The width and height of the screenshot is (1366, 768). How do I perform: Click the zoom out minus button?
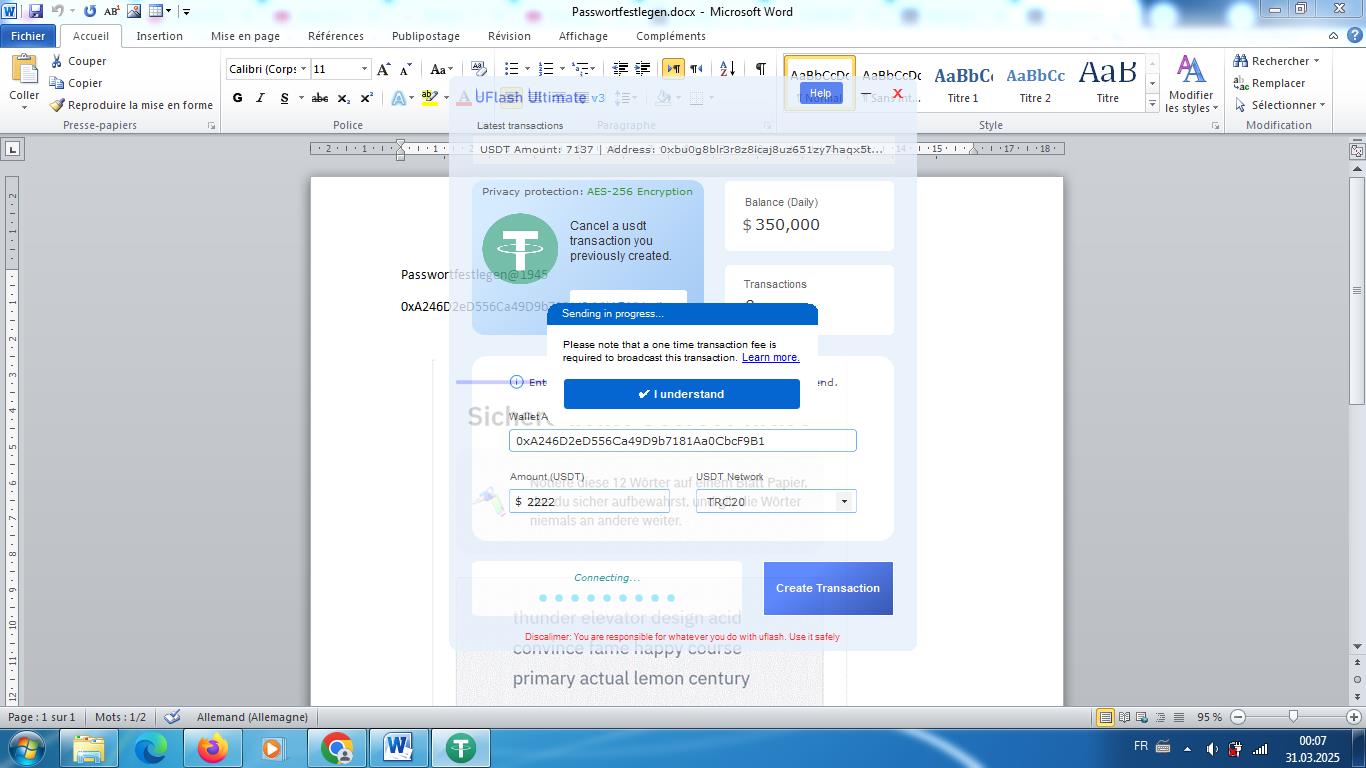pyautogui.click(x=1238, y=717)
